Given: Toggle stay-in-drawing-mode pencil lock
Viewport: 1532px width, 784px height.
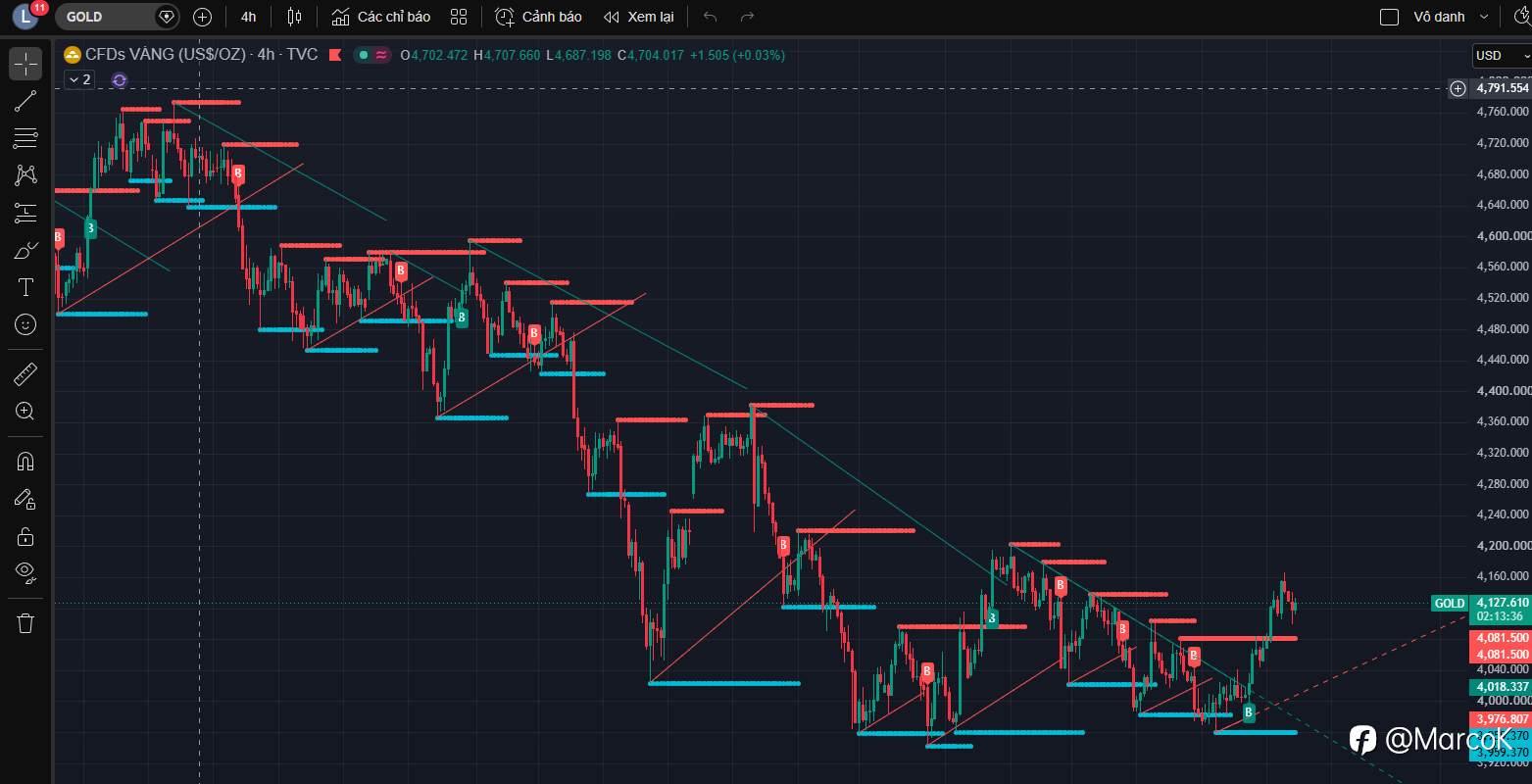Looking at the screenshot, I should (25, 500).
